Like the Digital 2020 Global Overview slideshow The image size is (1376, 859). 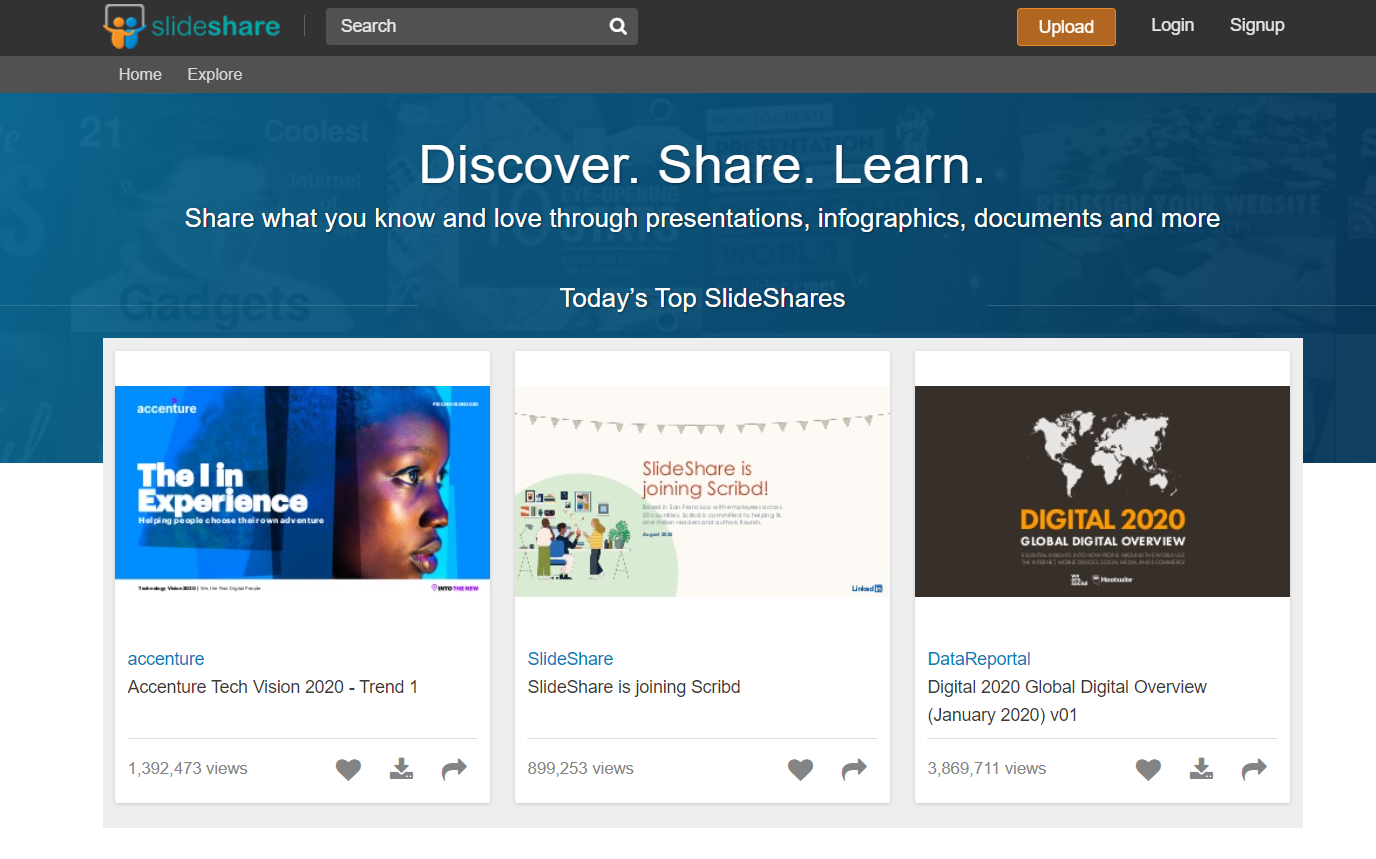pos(1148,769)
